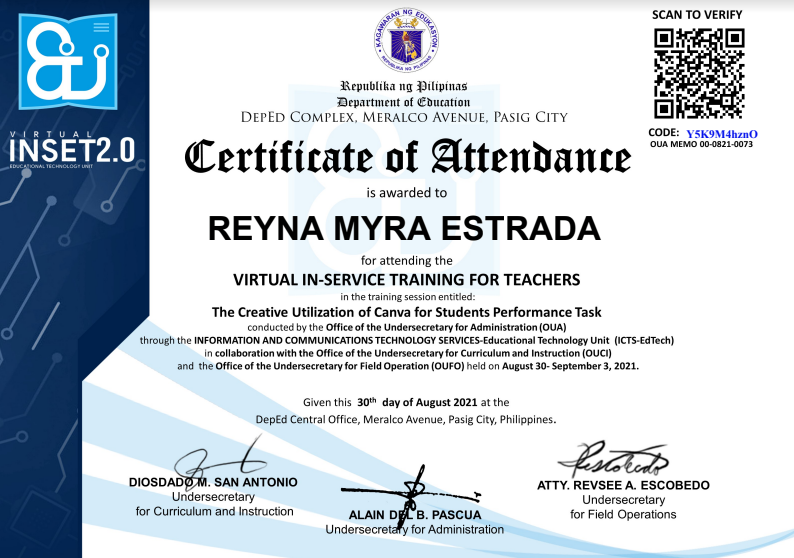Click the name 'ATTY. REVSEE A. ESCOBEDO'
The height and width of the screenshot is (558, 794).
point(623,485)
